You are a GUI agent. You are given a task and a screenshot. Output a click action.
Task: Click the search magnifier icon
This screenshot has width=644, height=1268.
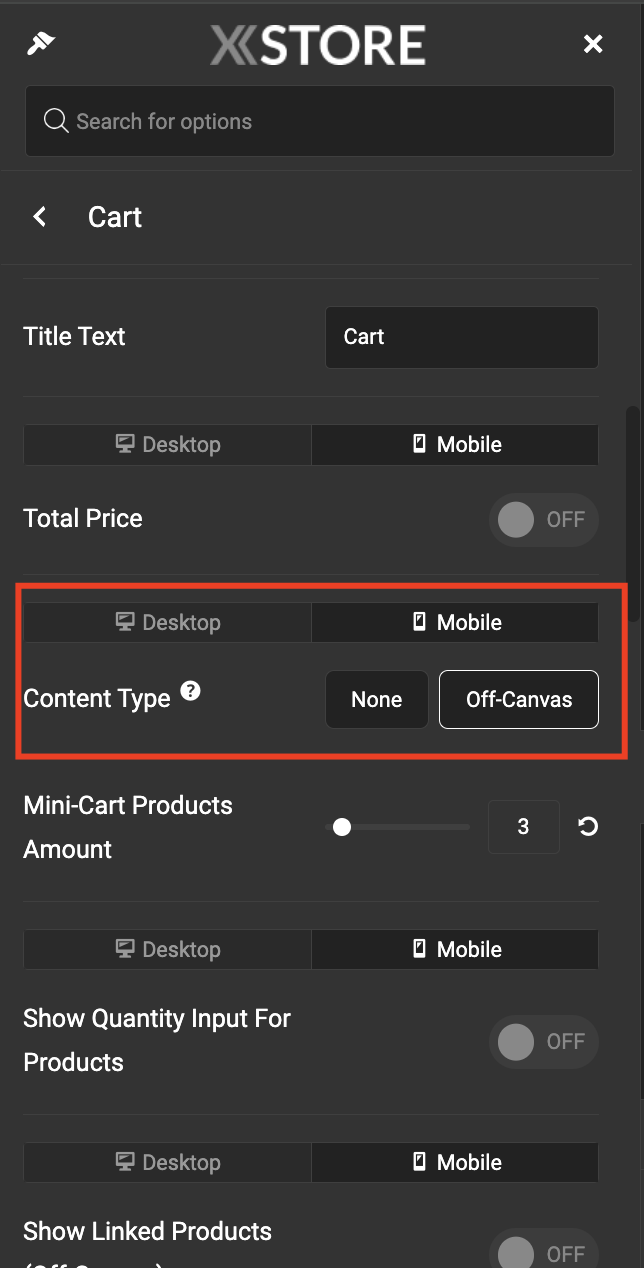tap(56, 121)
